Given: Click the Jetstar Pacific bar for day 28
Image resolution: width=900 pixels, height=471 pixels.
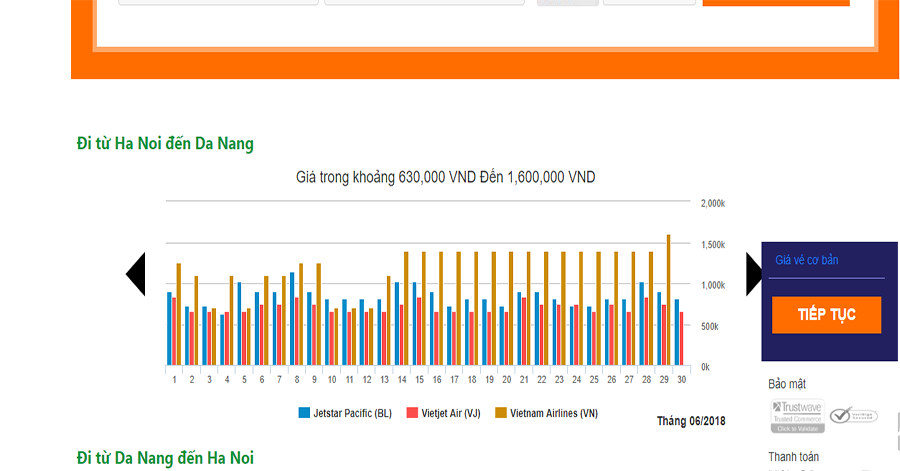Looking at the screenshot, I should pos(642,324).
